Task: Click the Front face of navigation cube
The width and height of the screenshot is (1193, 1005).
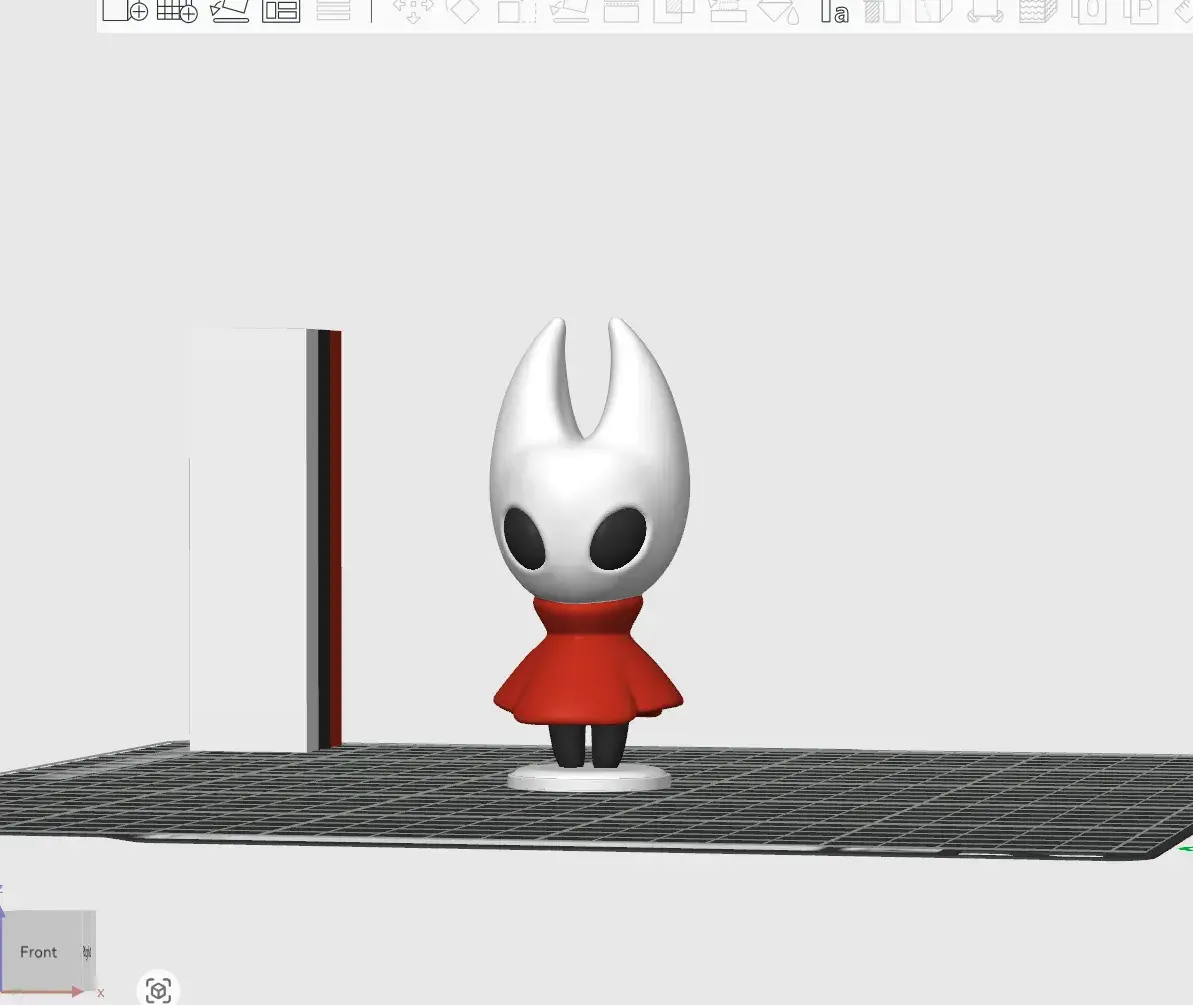Action: click(x=39, y=952)
